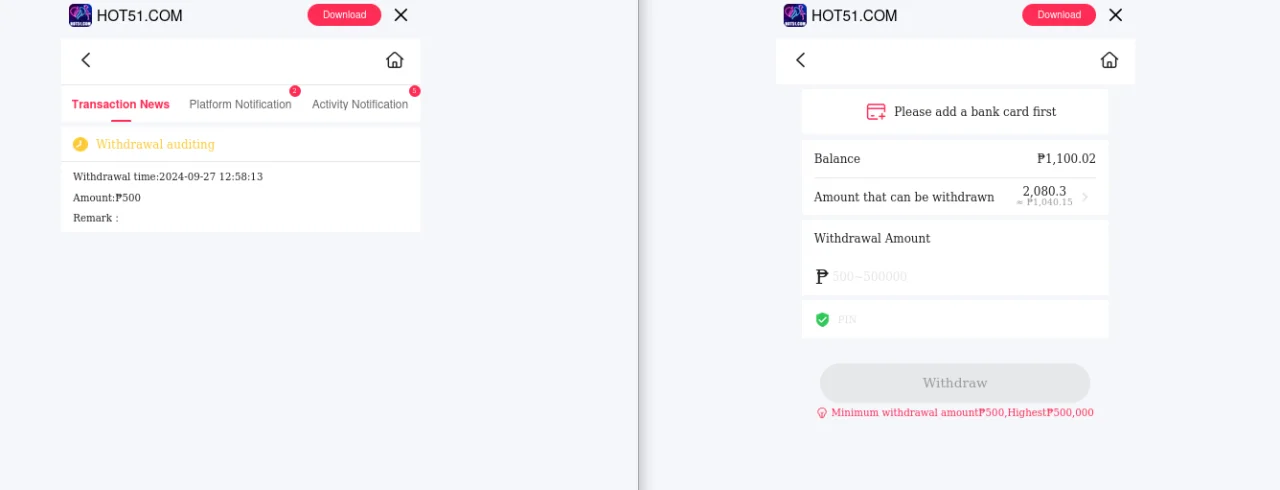This screenshot has width=1280, height=490.
Task: Select the Transaction News tab
Action: 121,104
